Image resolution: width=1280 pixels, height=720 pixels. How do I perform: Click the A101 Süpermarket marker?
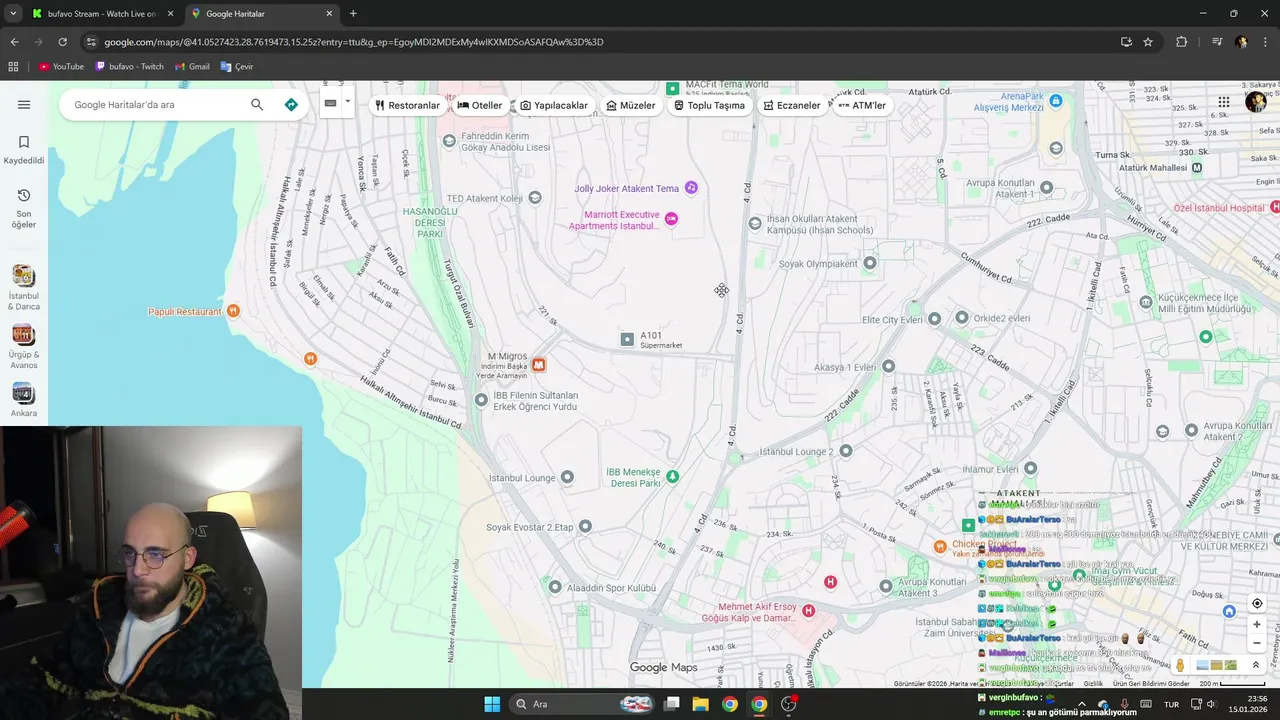[x=627, y=340]
